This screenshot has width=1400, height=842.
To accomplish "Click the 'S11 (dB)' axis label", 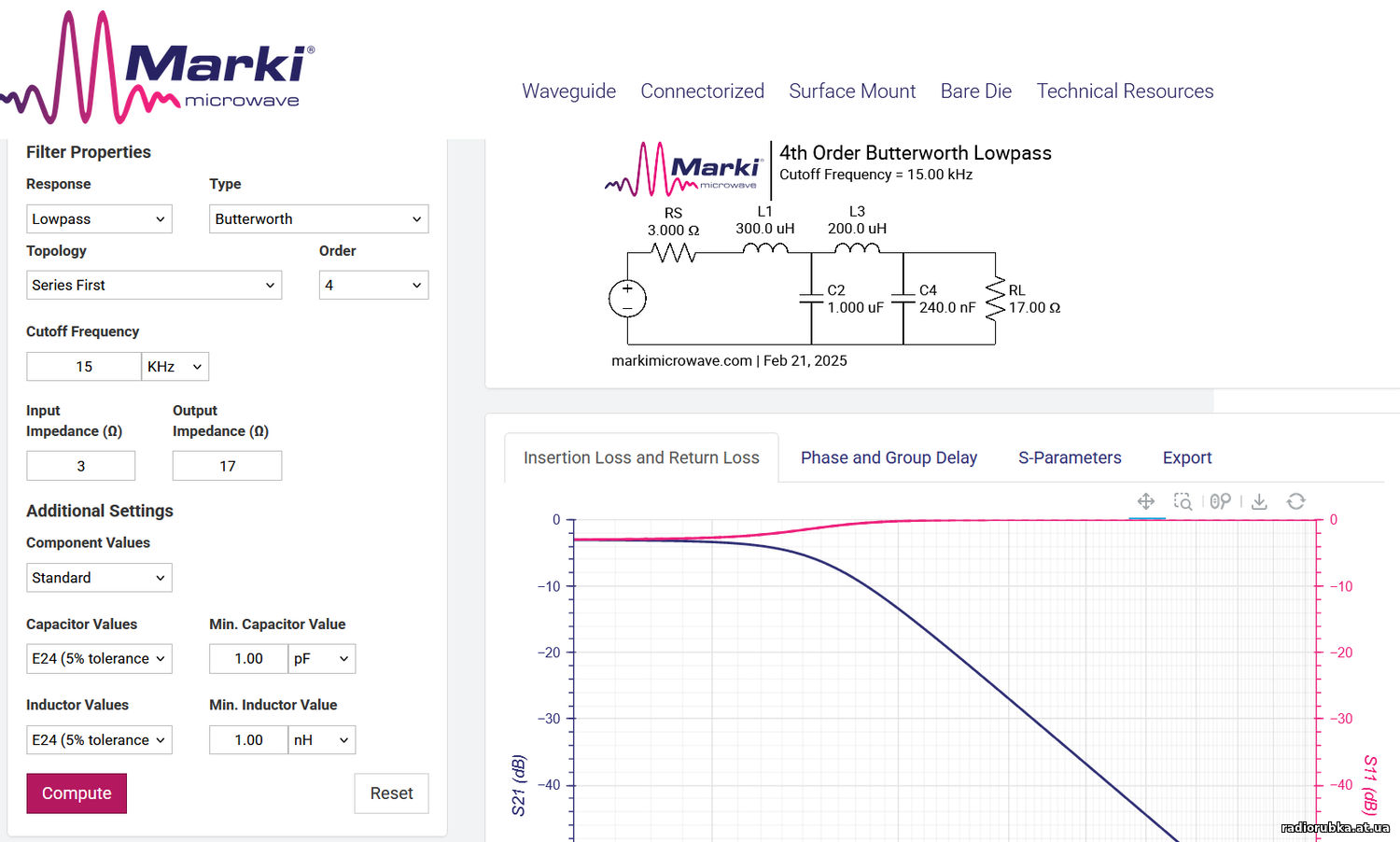I will click(x=1369, y=785).
